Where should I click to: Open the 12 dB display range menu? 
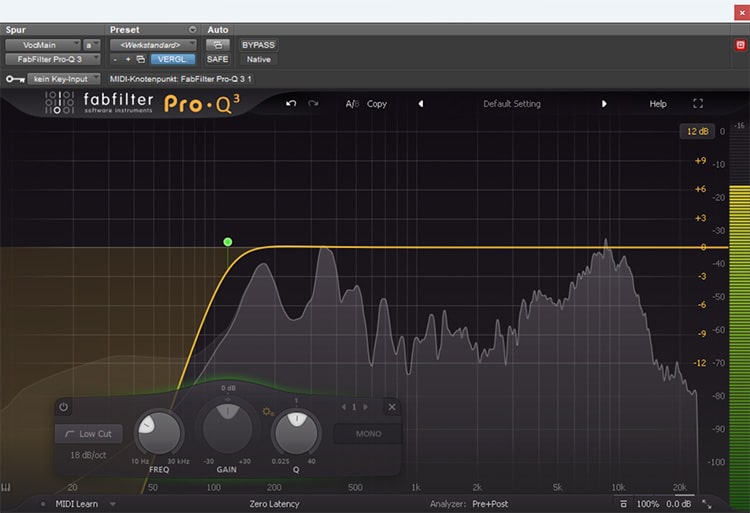697,131
